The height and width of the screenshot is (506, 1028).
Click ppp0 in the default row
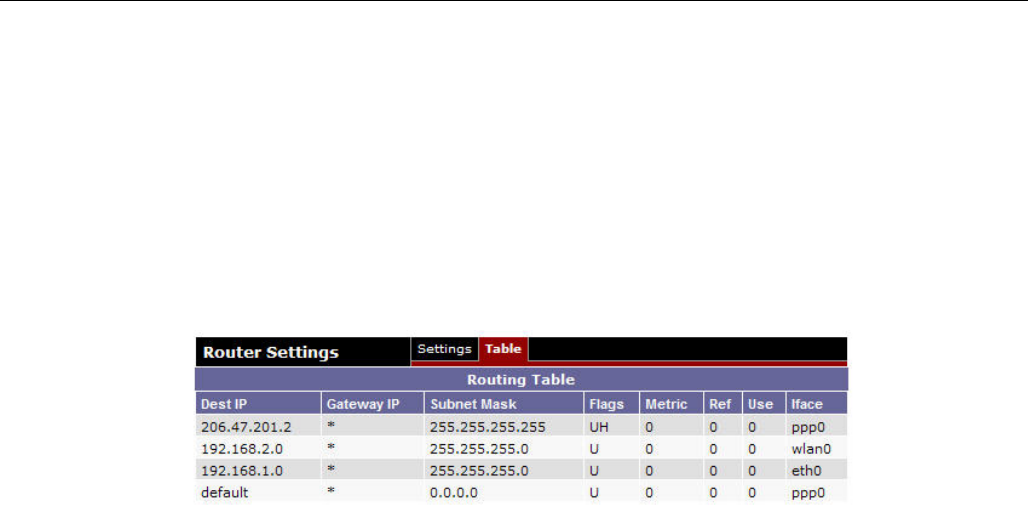tap(807, 492)
